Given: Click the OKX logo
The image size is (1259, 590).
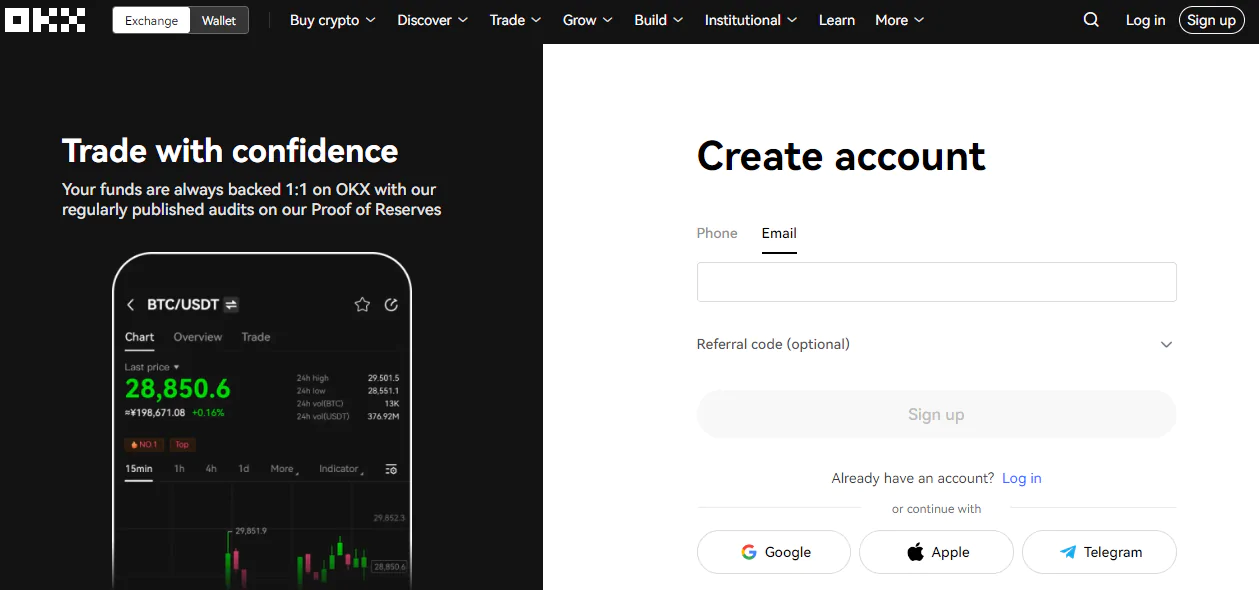Looking at the screenshot, I should [x=45, y=20].
